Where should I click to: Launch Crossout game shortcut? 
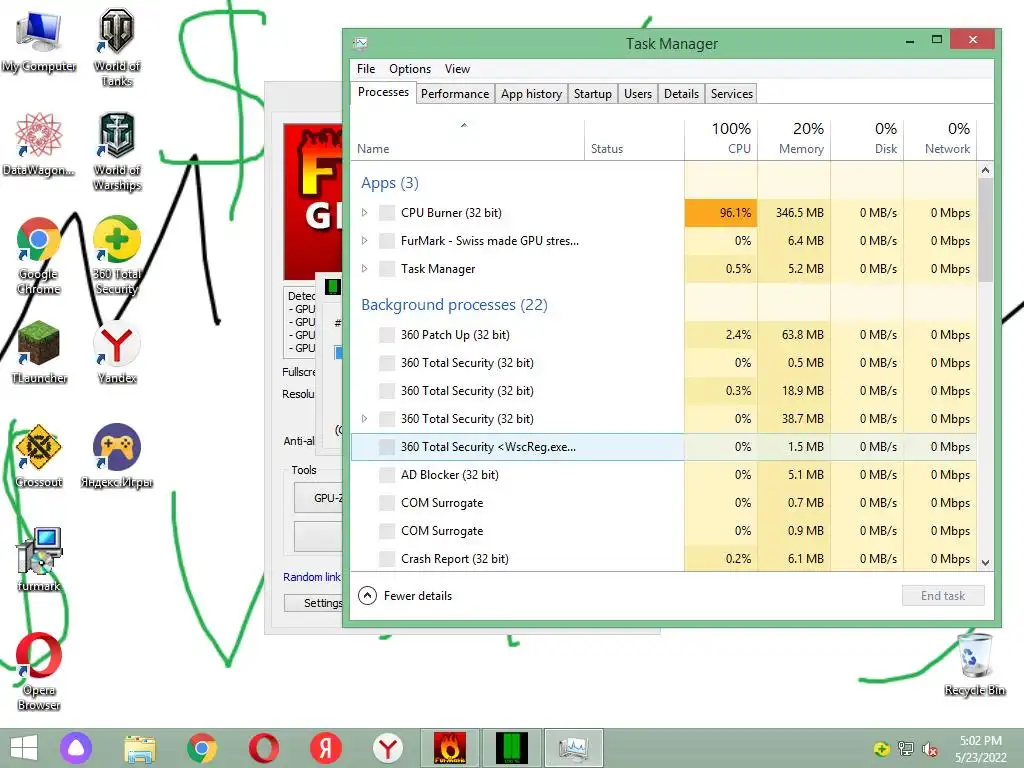39,455
